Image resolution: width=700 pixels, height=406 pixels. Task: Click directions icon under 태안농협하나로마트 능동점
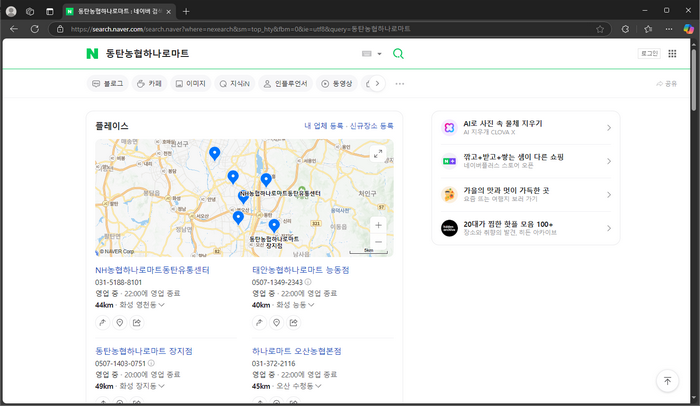259,322
